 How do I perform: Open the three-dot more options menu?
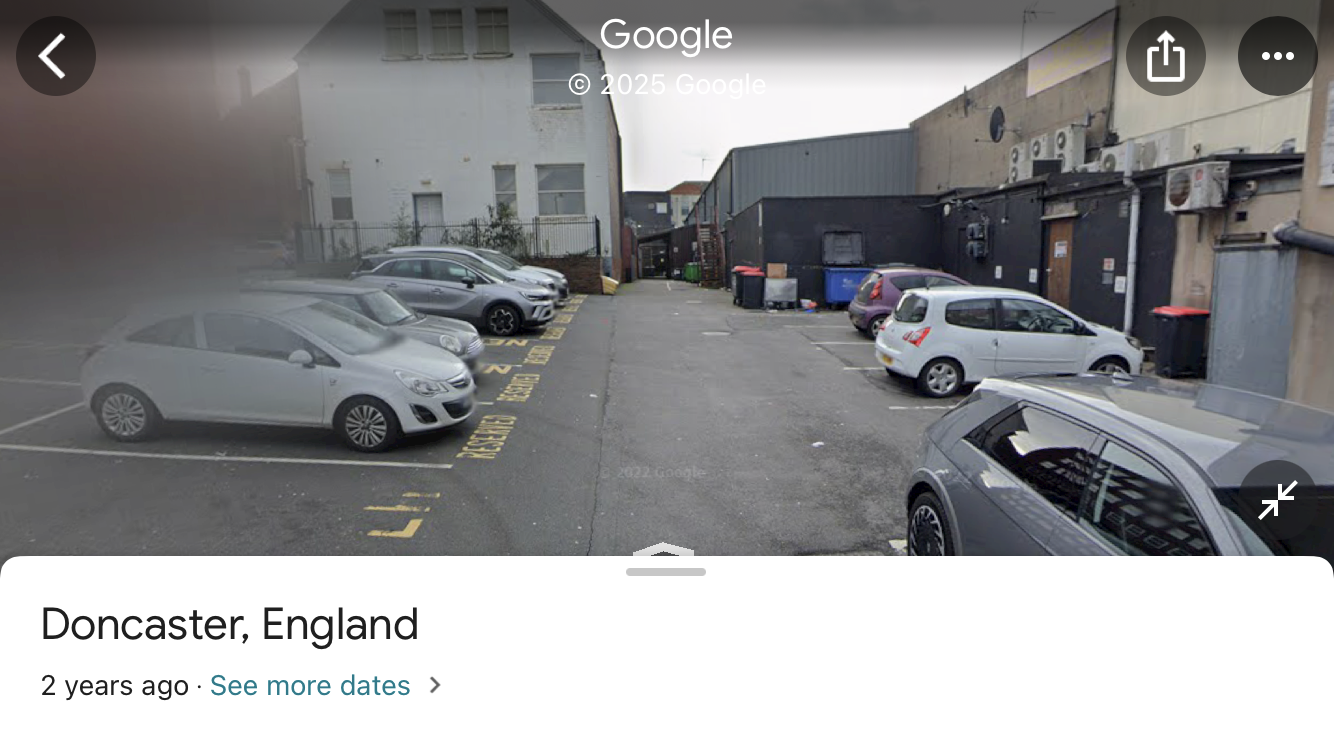point(1278,56)
